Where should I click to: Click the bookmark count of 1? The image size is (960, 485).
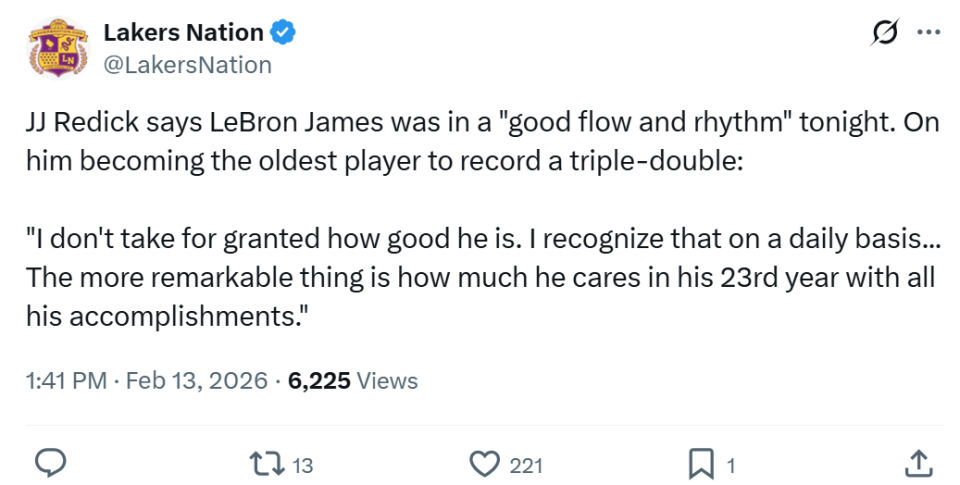click(731, 464)
